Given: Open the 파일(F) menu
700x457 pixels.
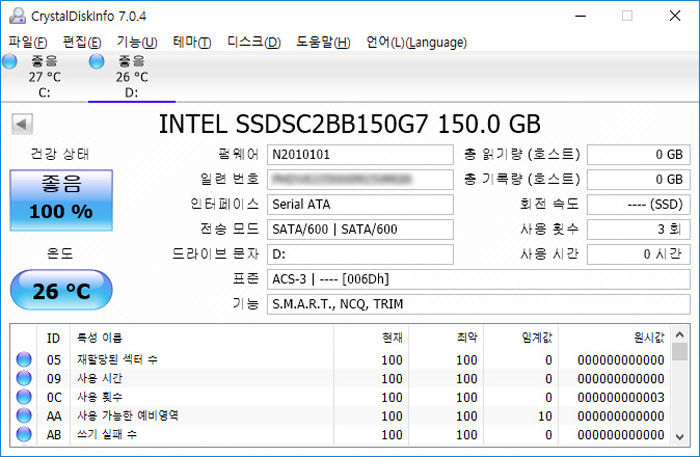Looking at the screenshot, I should click(x=28, y=42).
